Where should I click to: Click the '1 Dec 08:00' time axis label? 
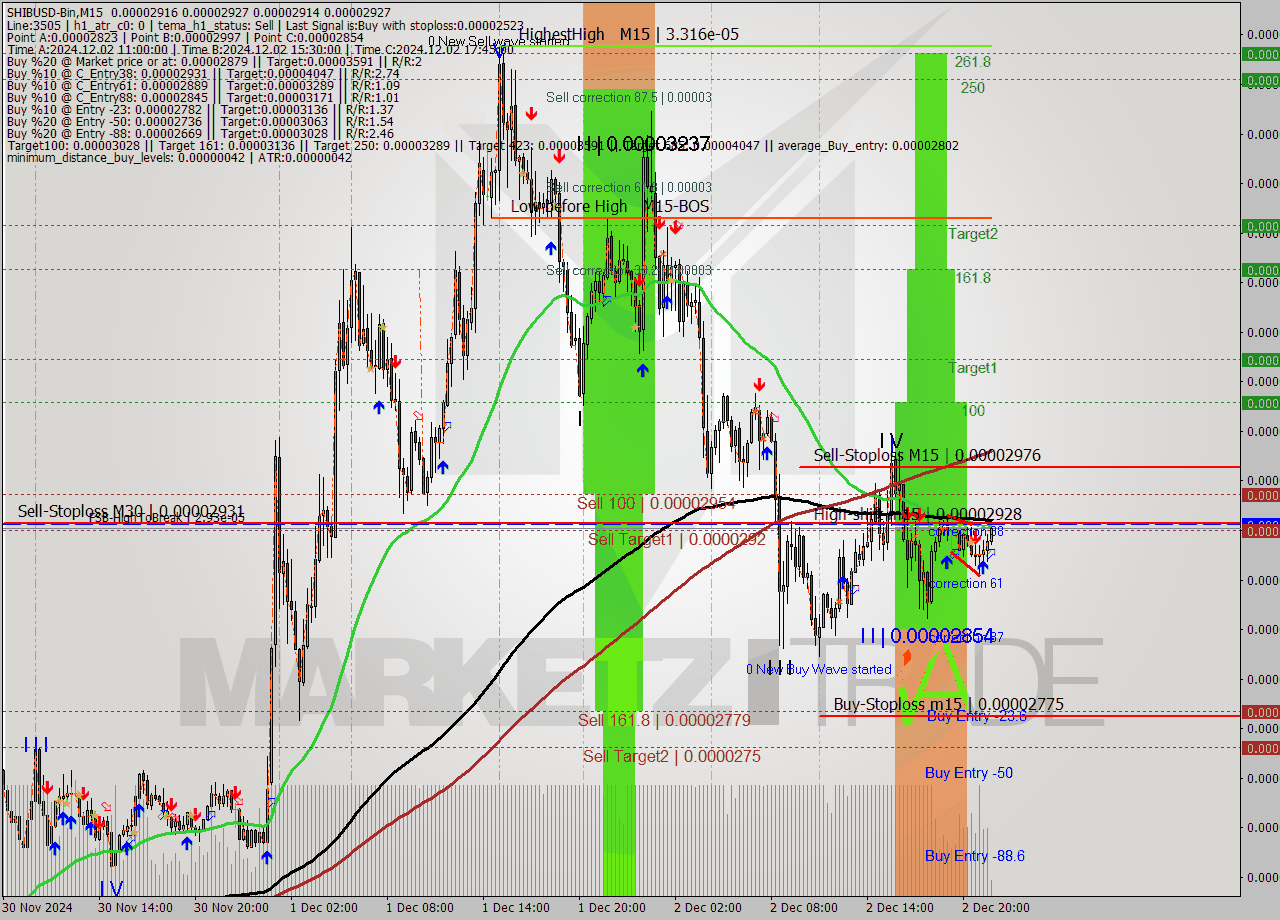click(420, 908)
